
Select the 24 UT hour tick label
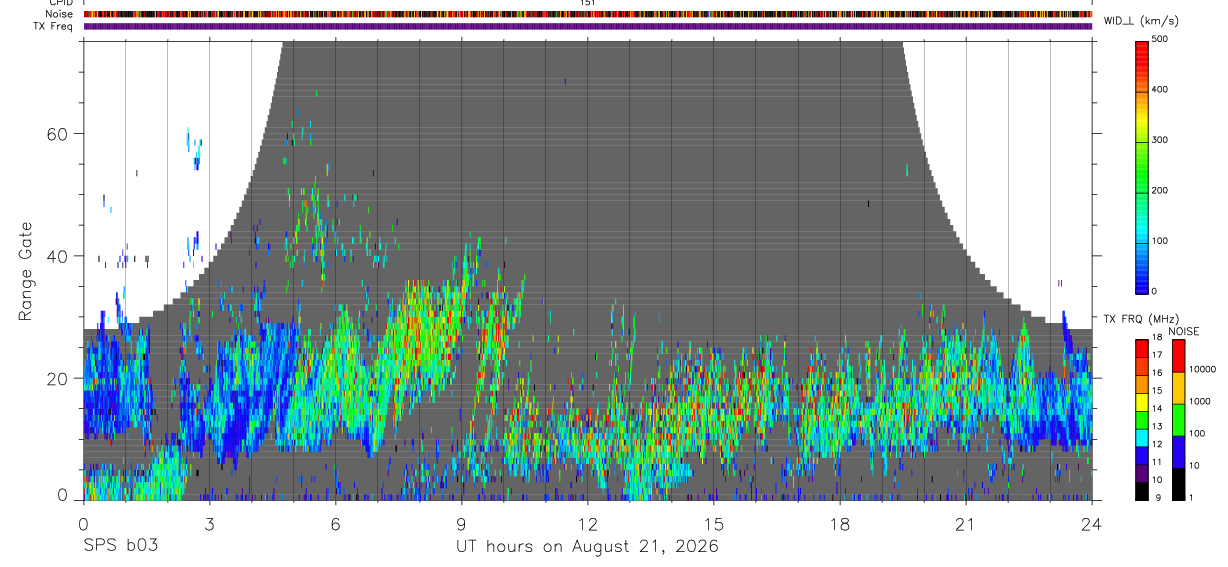tap(1092, 523)
